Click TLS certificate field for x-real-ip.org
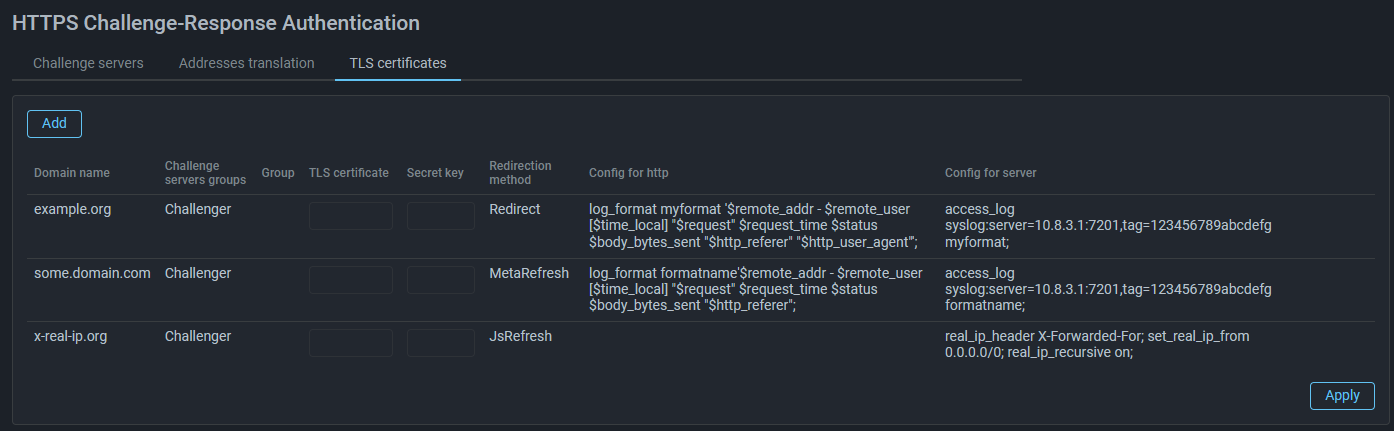 (350, 343)
